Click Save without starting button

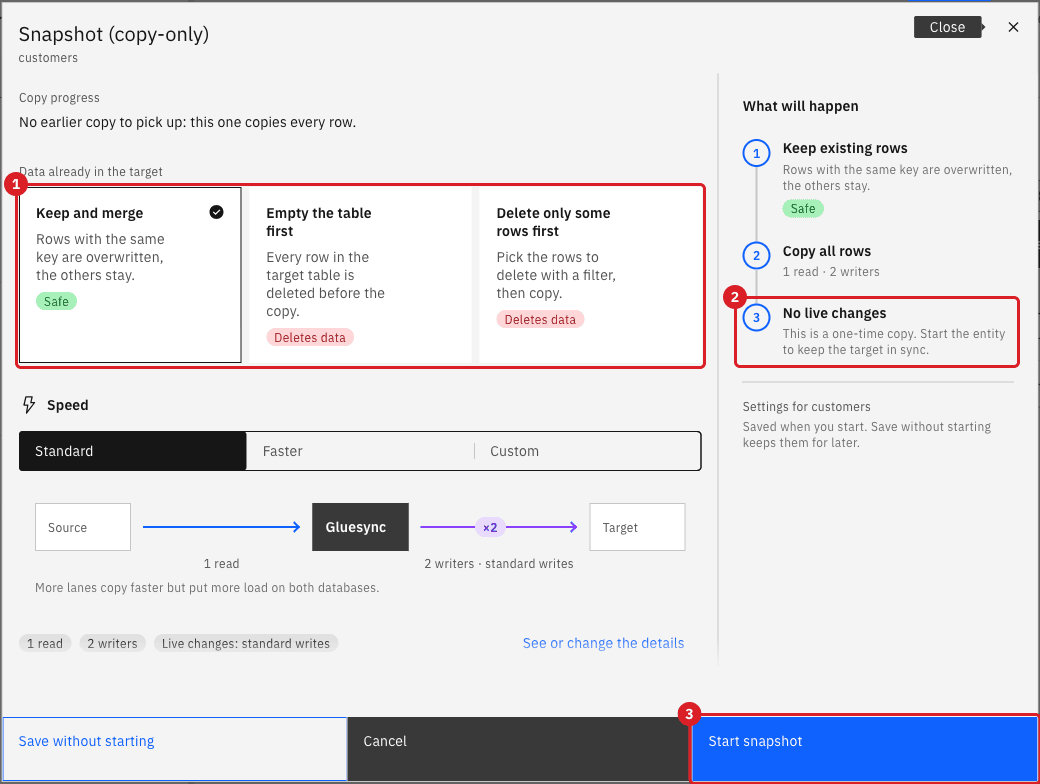tap(175, 749)
